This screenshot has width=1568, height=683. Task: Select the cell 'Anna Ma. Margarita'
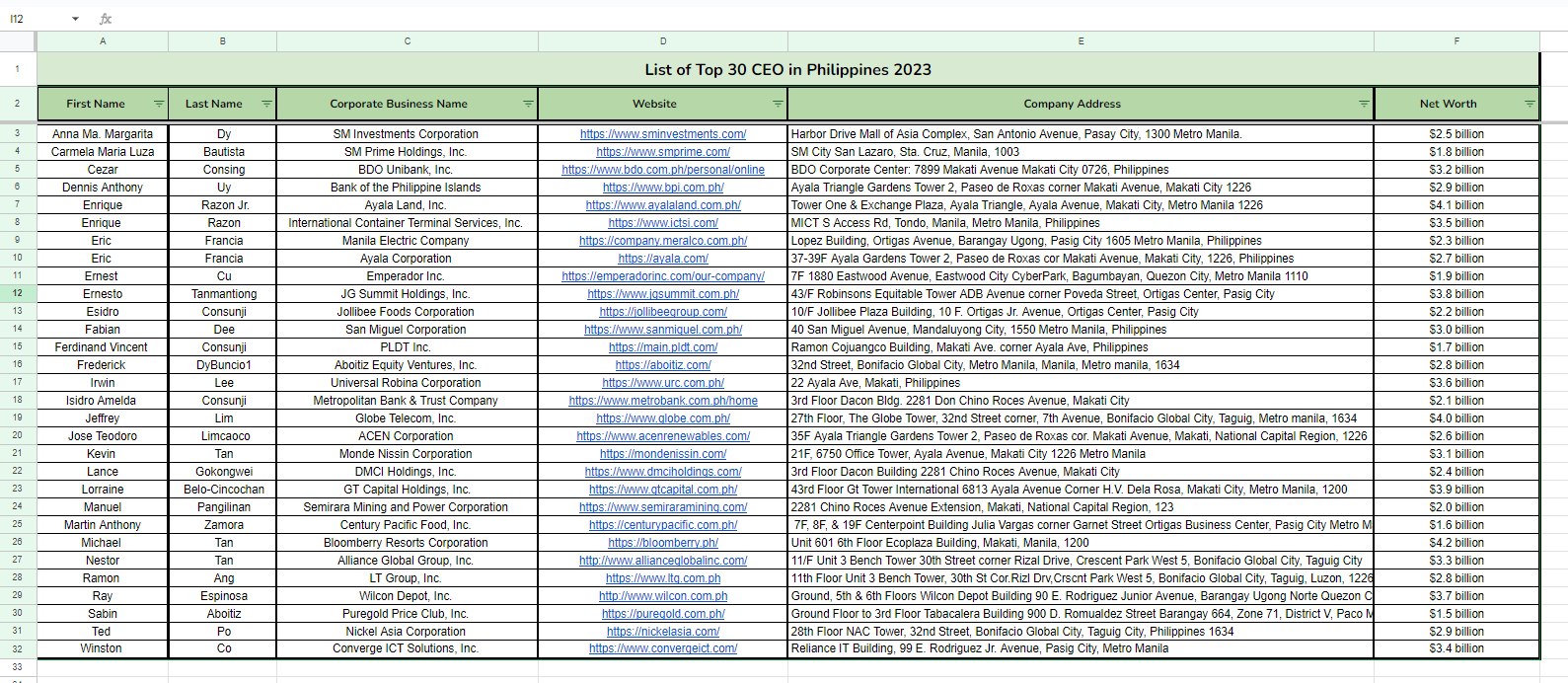[x=103, y=134]
